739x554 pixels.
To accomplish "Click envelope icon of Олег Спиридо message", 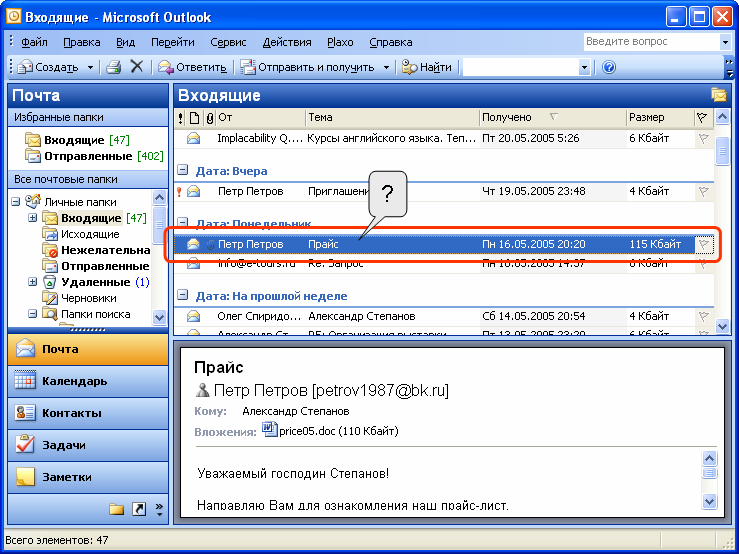I will point(193,316).
